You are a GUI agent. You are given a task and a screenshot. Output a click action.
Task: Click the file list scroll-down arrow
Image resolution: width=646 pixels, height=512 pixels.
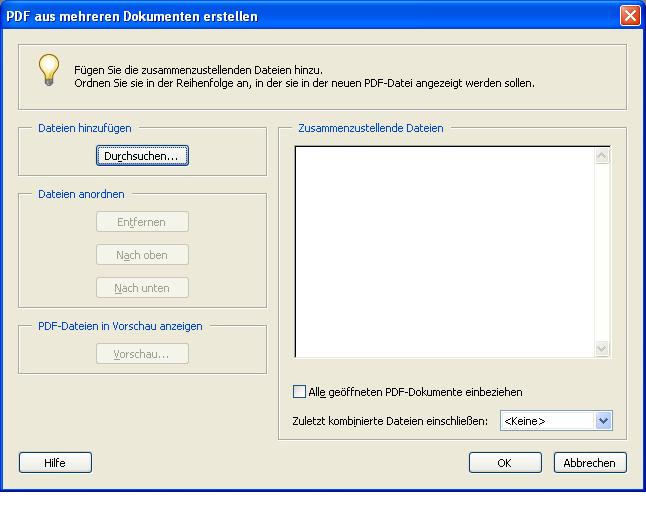602,349
